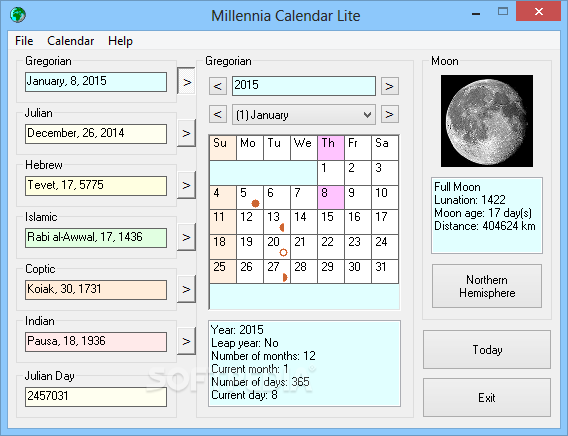Image resolution: width=568 pixels, height=436 pixels.
Task: Open the Help menu
Action: pyautogui.click(x=120, y=41)
